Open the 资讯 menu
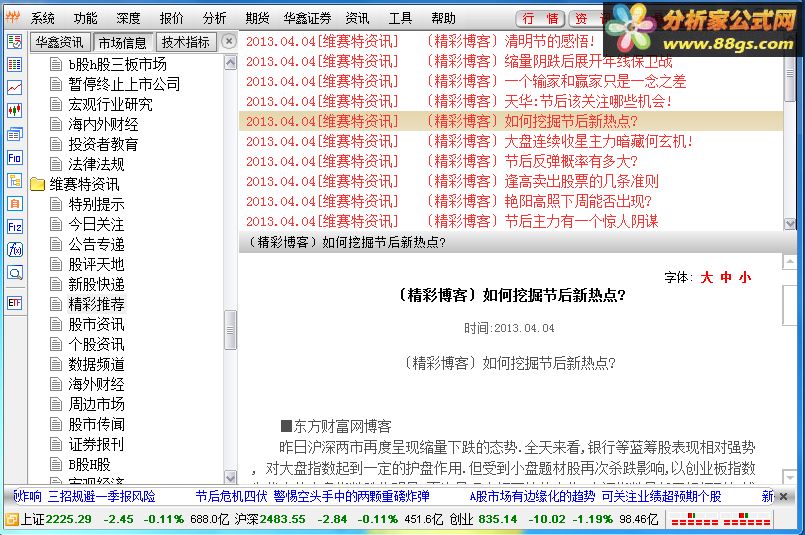Image resolution: width=805 pixels, height=535 pixels. [x=357, y=18]
